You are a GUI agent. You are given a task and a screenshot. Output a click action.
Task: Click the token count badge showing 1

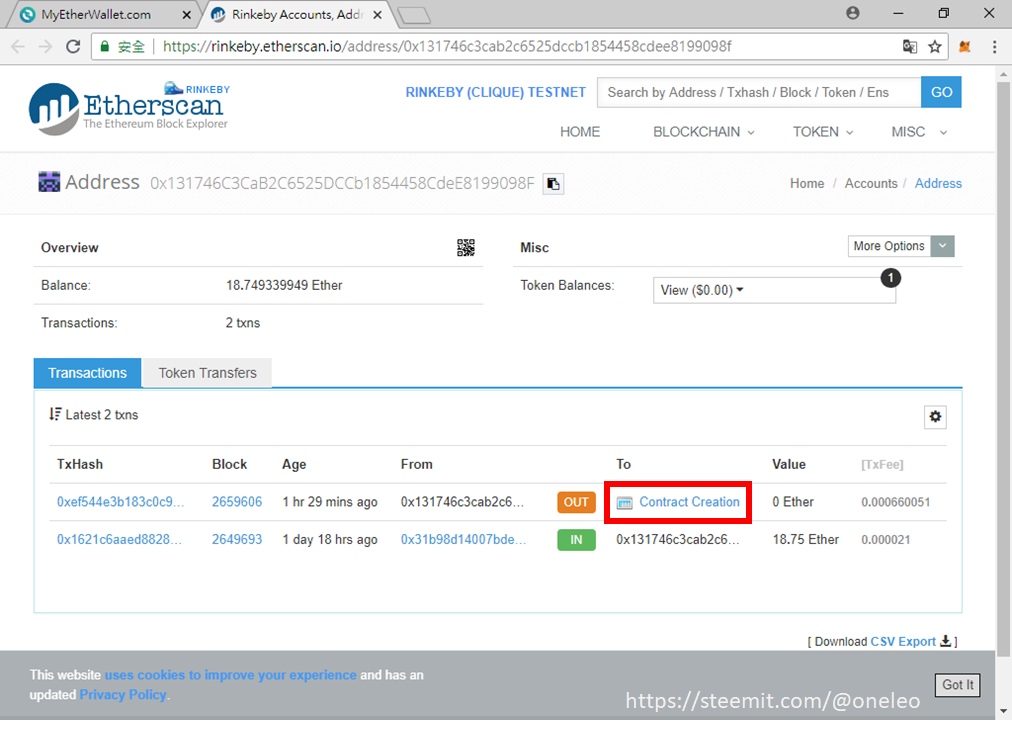click(x=891, y=278)
